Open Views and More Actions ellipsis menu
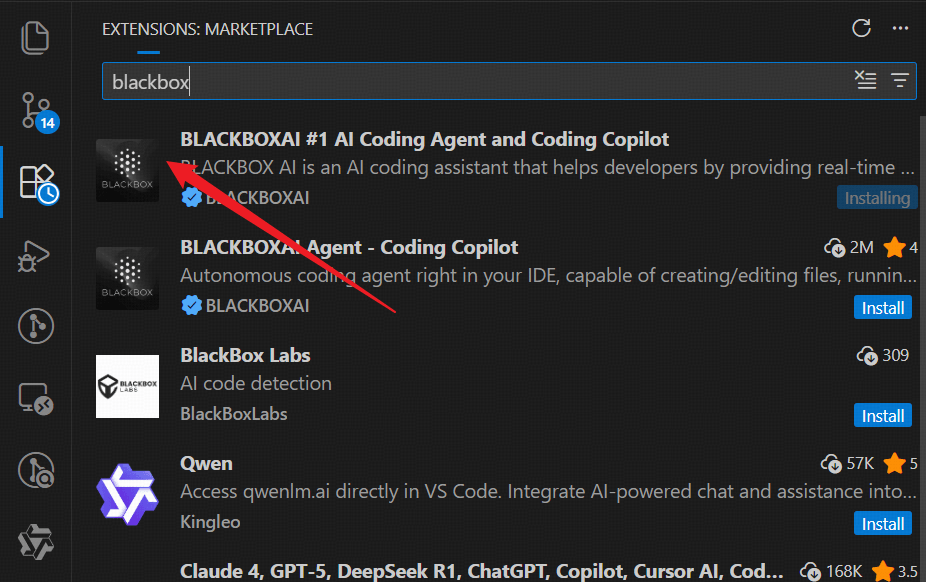Screen dimensions: 926x582 [899, 28]
